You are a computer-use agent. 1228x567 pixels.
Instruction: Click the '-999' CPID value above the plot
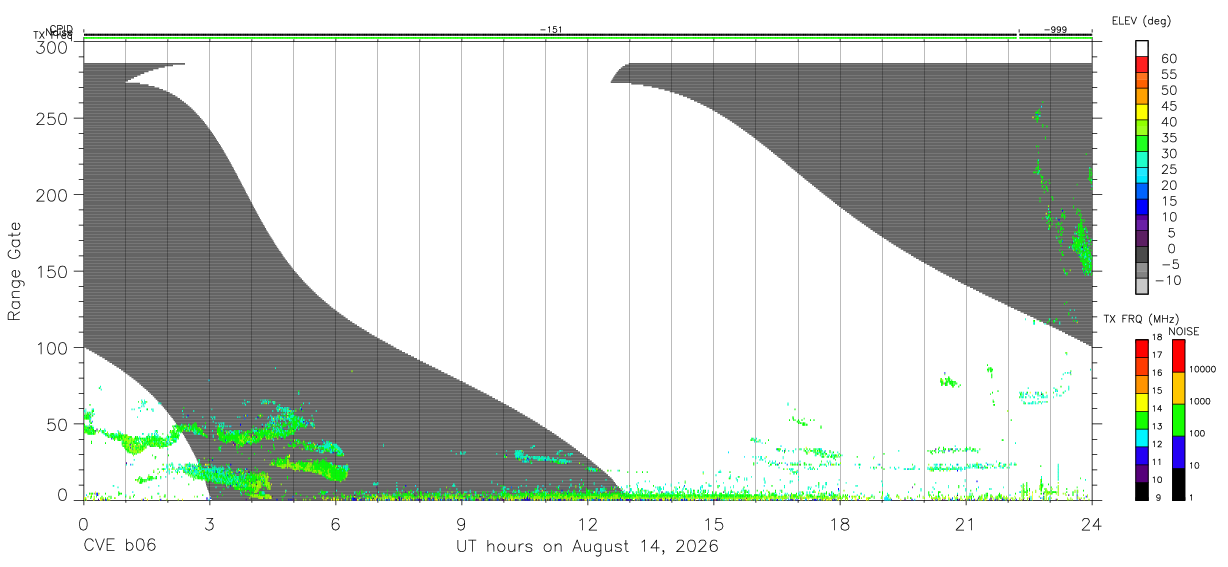pos(1055,30)
